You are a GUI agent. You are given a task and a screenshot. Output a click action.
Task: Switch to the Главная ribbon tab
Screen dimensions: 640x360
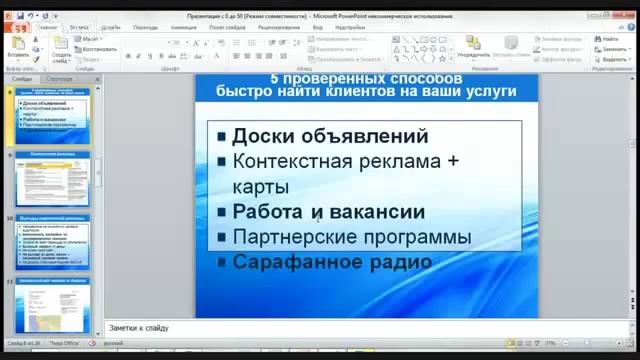48,27
